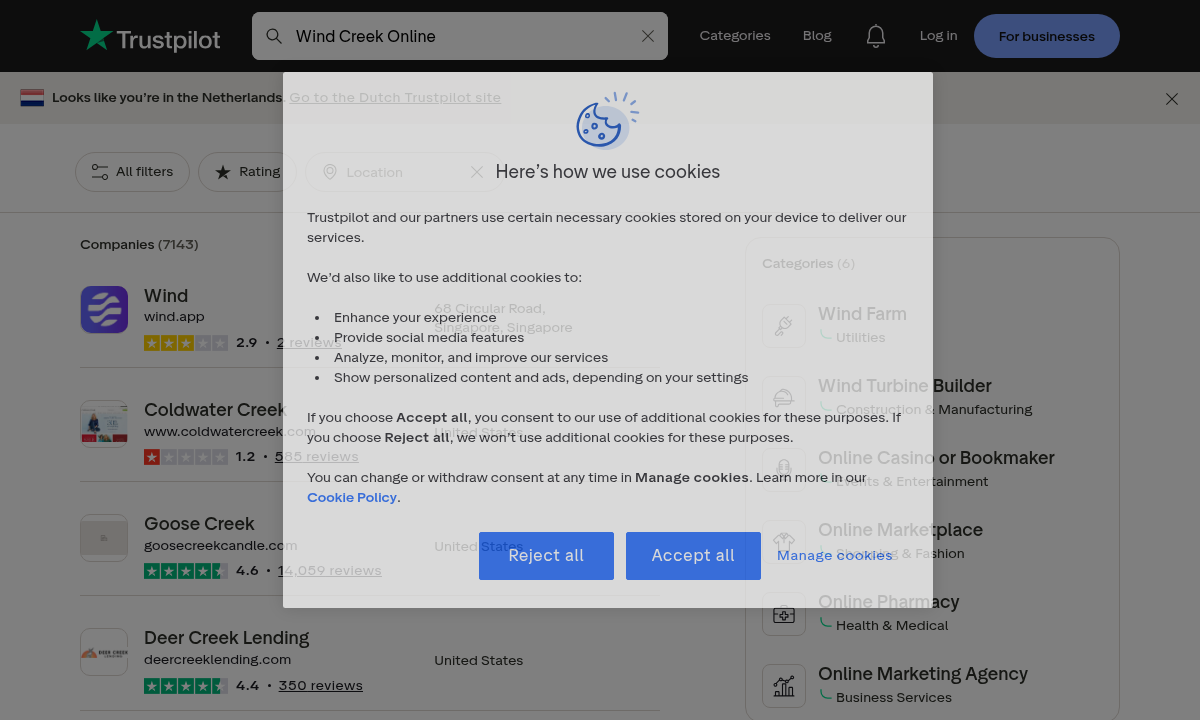Viewport: 1200px width, 720px height.
Task: Open the Wind company title
Action: pyautogui.click(x=166, y=296)
